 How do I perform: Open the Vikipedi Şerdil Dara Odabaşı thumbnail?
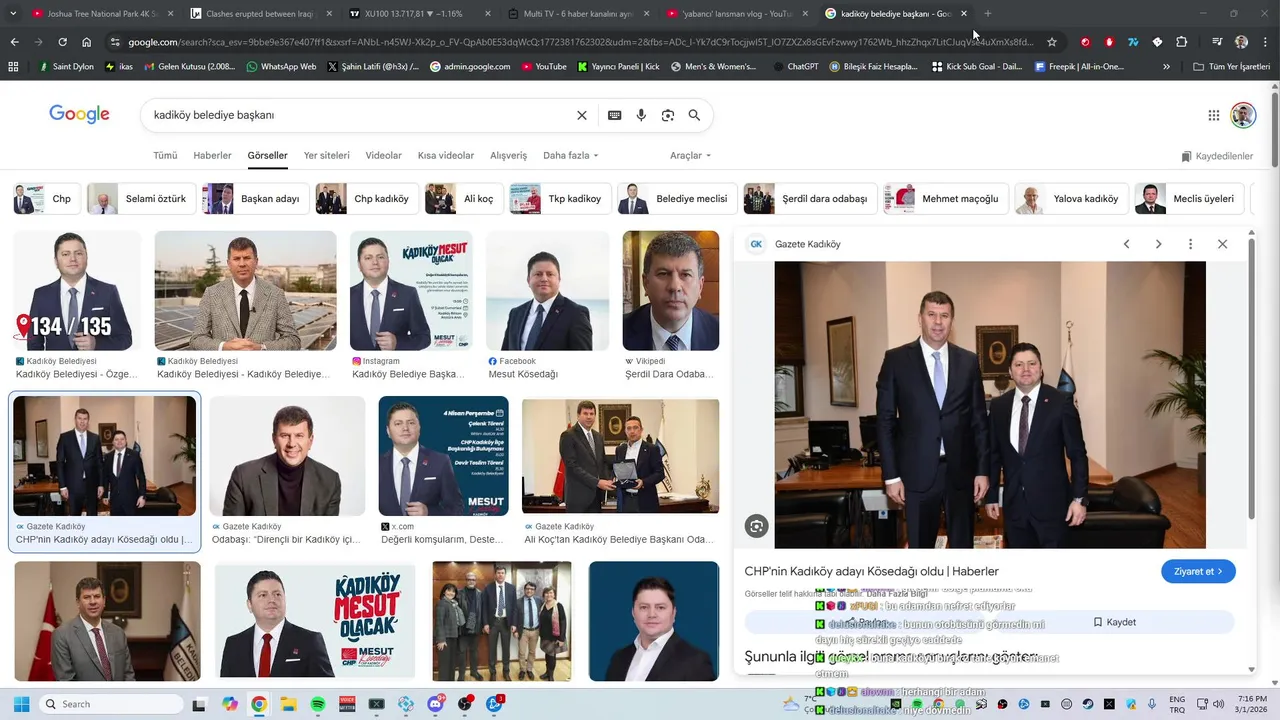[x=670, y=291]
